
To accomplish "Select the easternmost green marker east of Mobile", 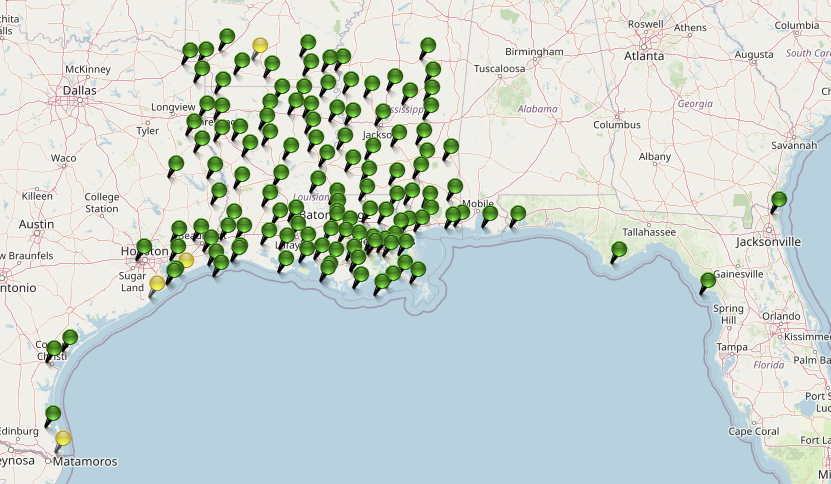I will click(x=518, y=213).
